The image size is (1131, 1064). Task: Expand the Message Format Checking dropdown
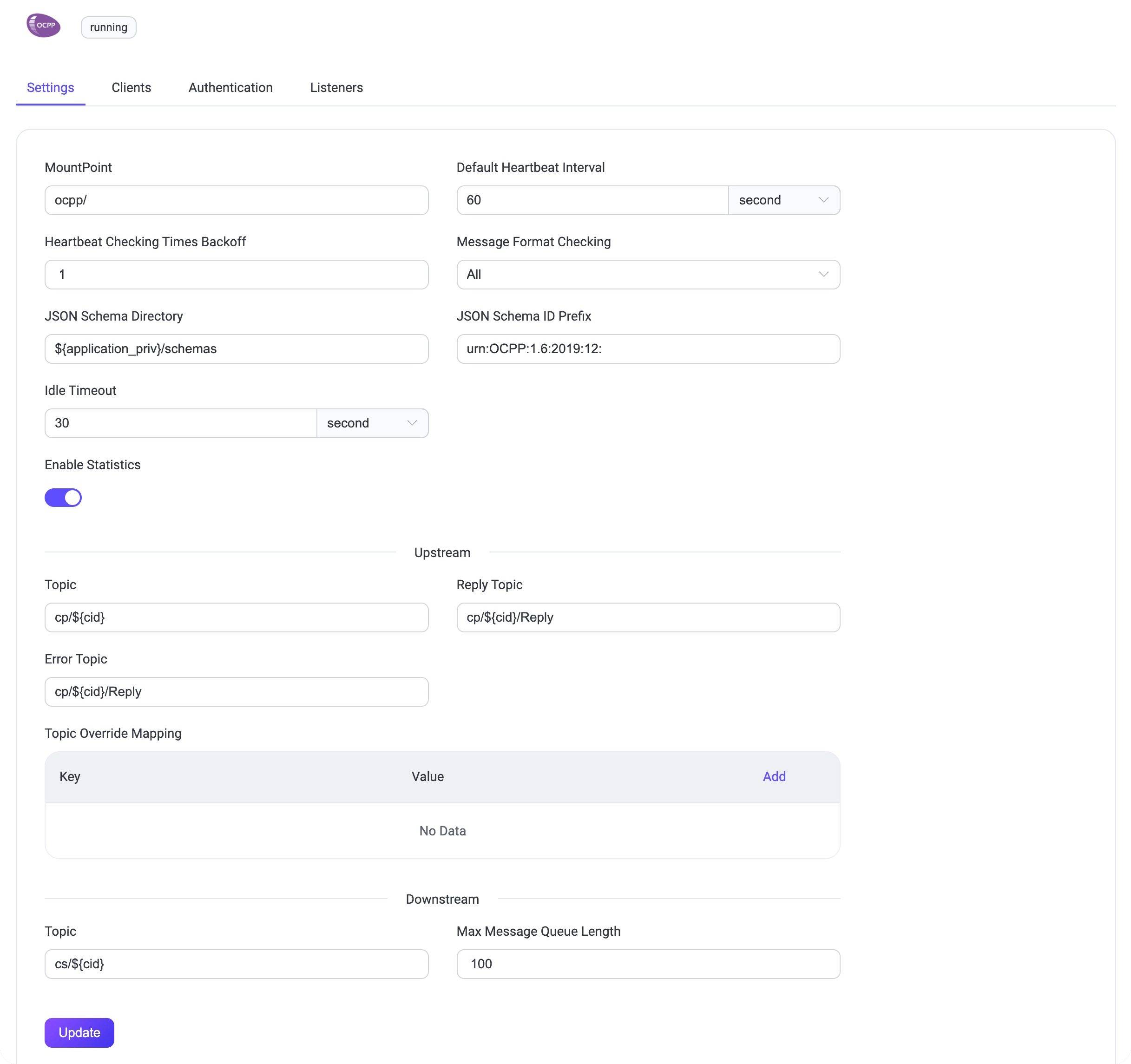tap(647, 275)
